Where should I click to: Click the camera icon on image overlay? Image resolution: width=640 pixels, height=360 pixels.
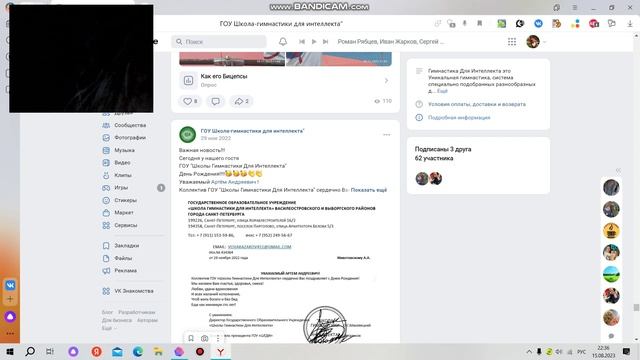click(204, 338)
